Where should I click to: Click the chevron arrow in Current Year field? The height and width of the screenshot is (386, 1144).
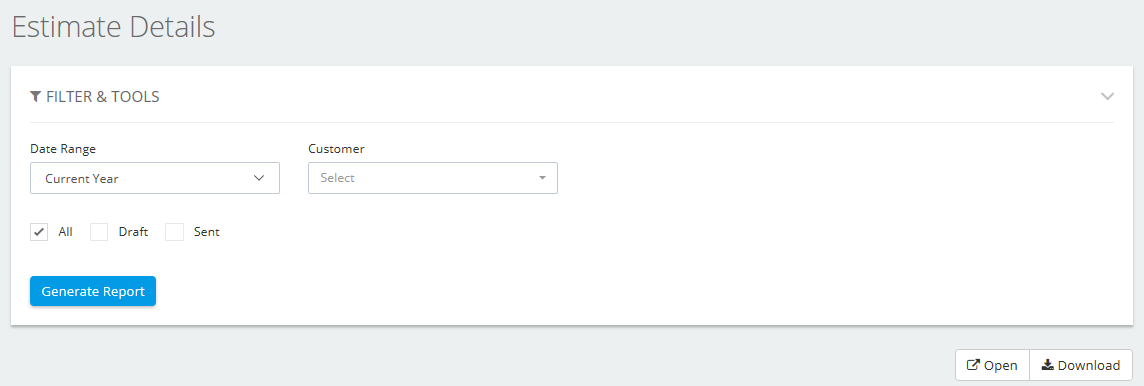click(258, 178)
